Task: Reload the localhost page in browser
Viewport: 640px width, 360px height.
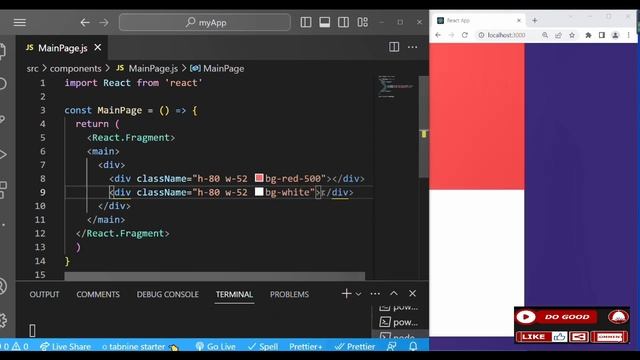Action: (x=464, y=35)
